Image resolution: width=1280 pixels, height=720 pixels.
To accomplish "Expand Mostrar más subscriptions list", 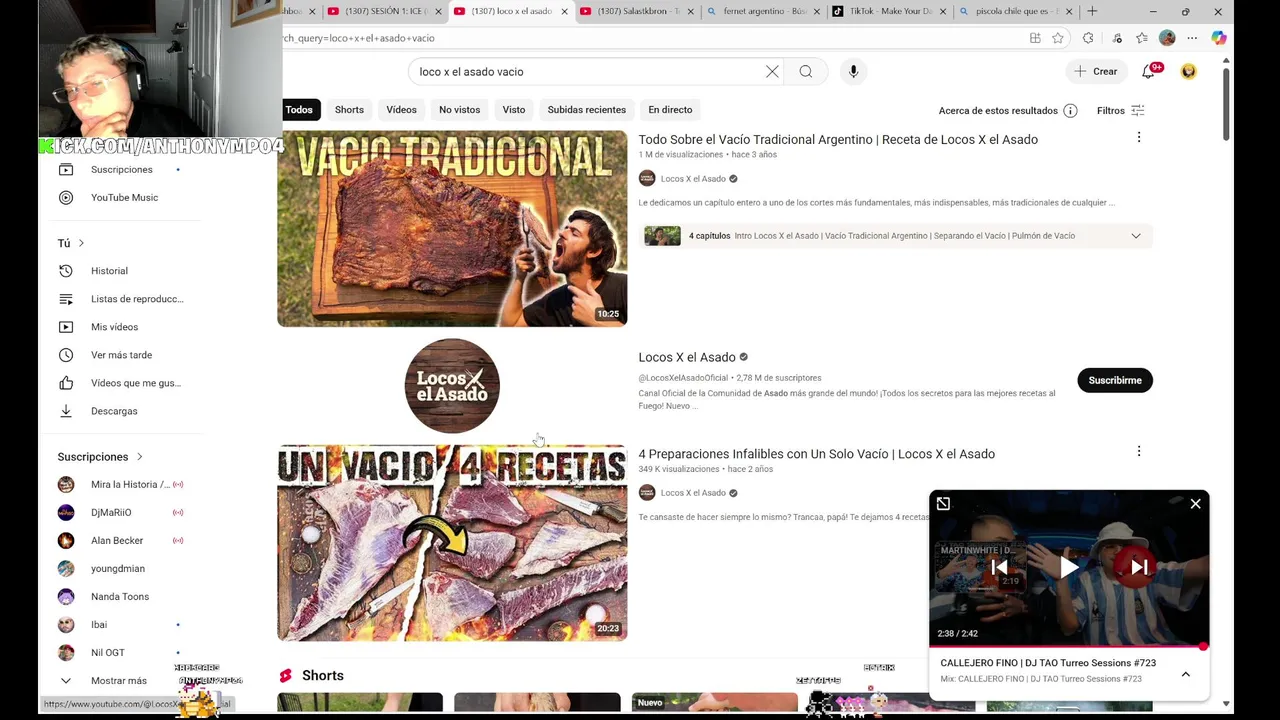I will (119, 681).
